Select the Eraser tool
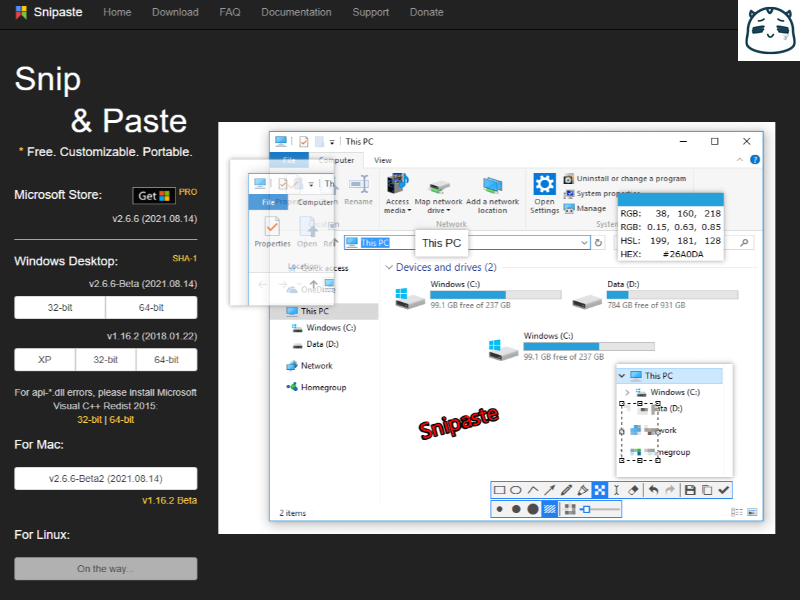Image resolution: width=800 pixels, height=600 pixels. 633,490
